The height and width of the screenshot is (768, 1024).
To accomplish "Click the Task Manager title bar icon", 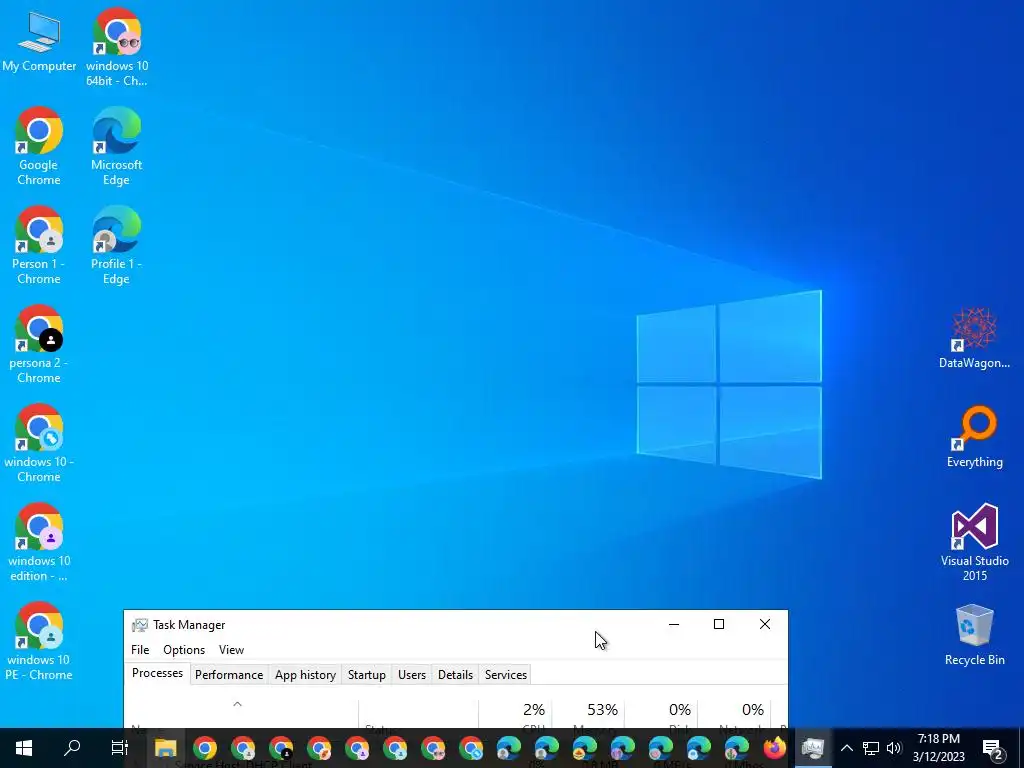I will pos(140,625).
